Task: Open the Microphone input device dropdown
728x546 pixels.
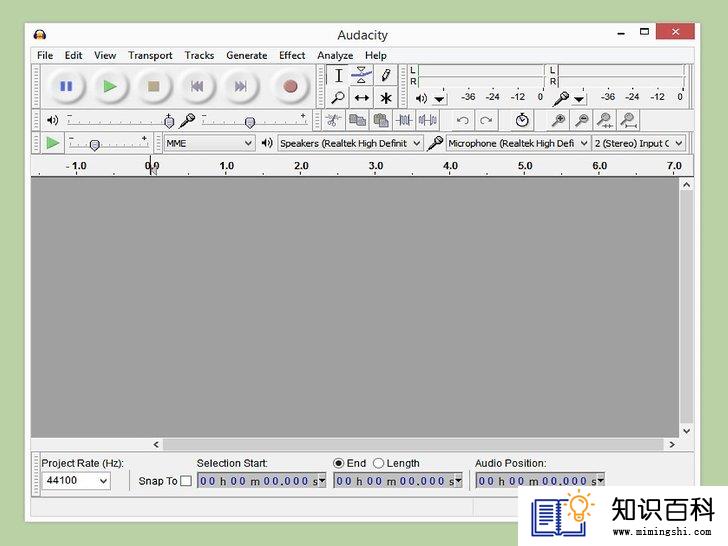Action: 518,143
